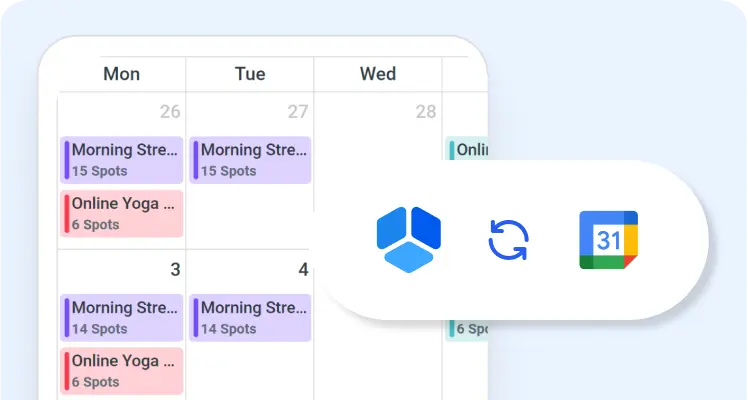The height and width of the screenshot is (400, 748).
Task: Open Monday 26 Online Yoga event
Action: pos(122,214)
